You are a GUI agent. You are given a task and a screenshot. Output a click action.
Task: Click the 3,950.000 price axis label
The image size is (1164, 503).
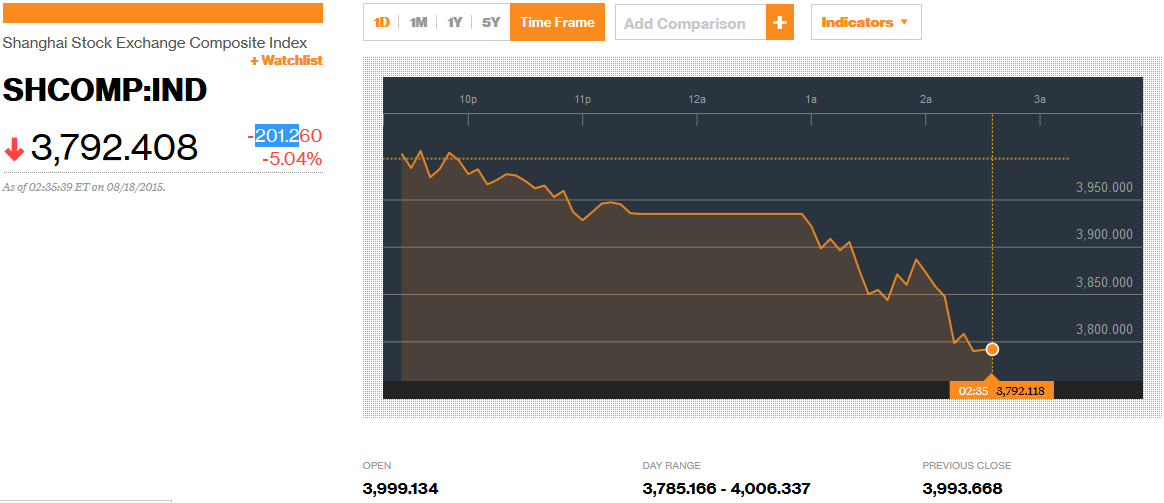(1104, 188)
